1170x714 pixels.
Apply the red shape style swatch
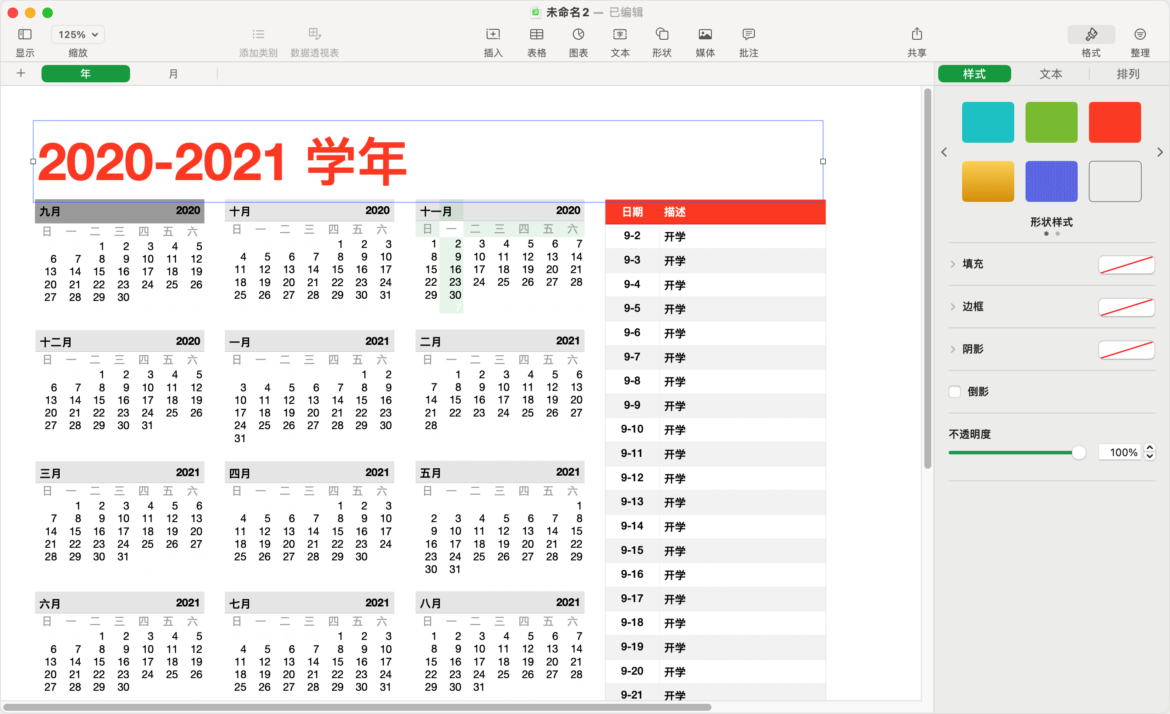click(x=1115, y=122)
